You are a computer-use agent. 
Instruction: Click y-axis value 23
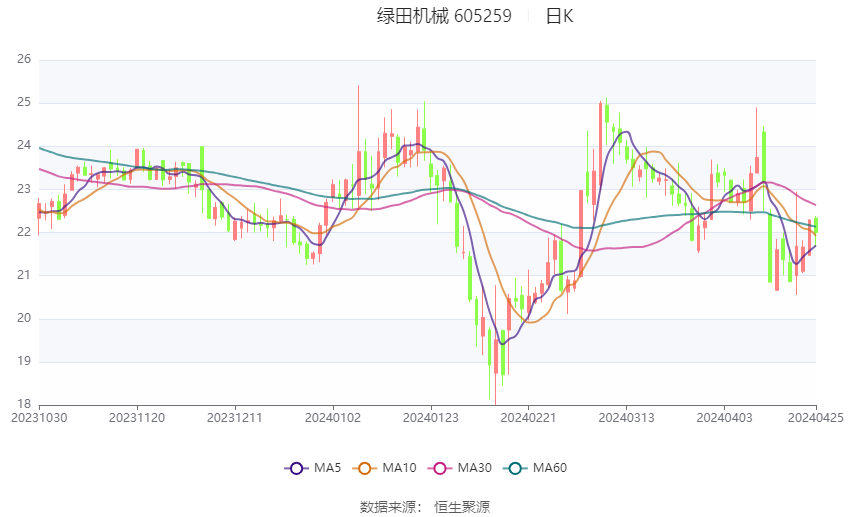[x=24, y=189]
